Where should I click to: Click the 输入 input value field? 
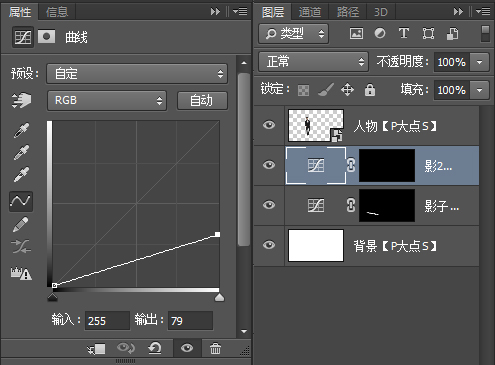tap(107, 321)
